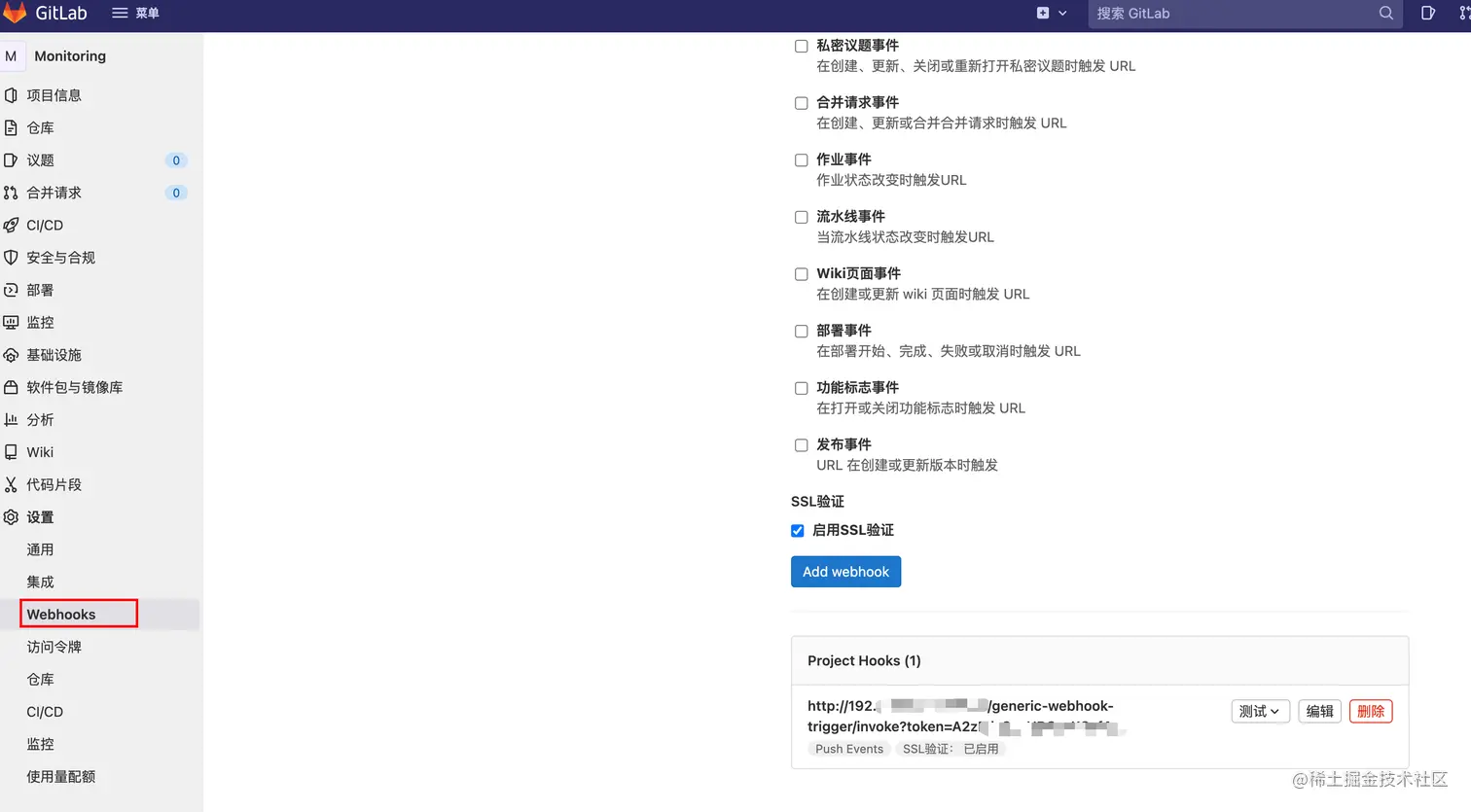
Task: Open the merge requests icon in top bar
Action: [x=1465, y=13]
